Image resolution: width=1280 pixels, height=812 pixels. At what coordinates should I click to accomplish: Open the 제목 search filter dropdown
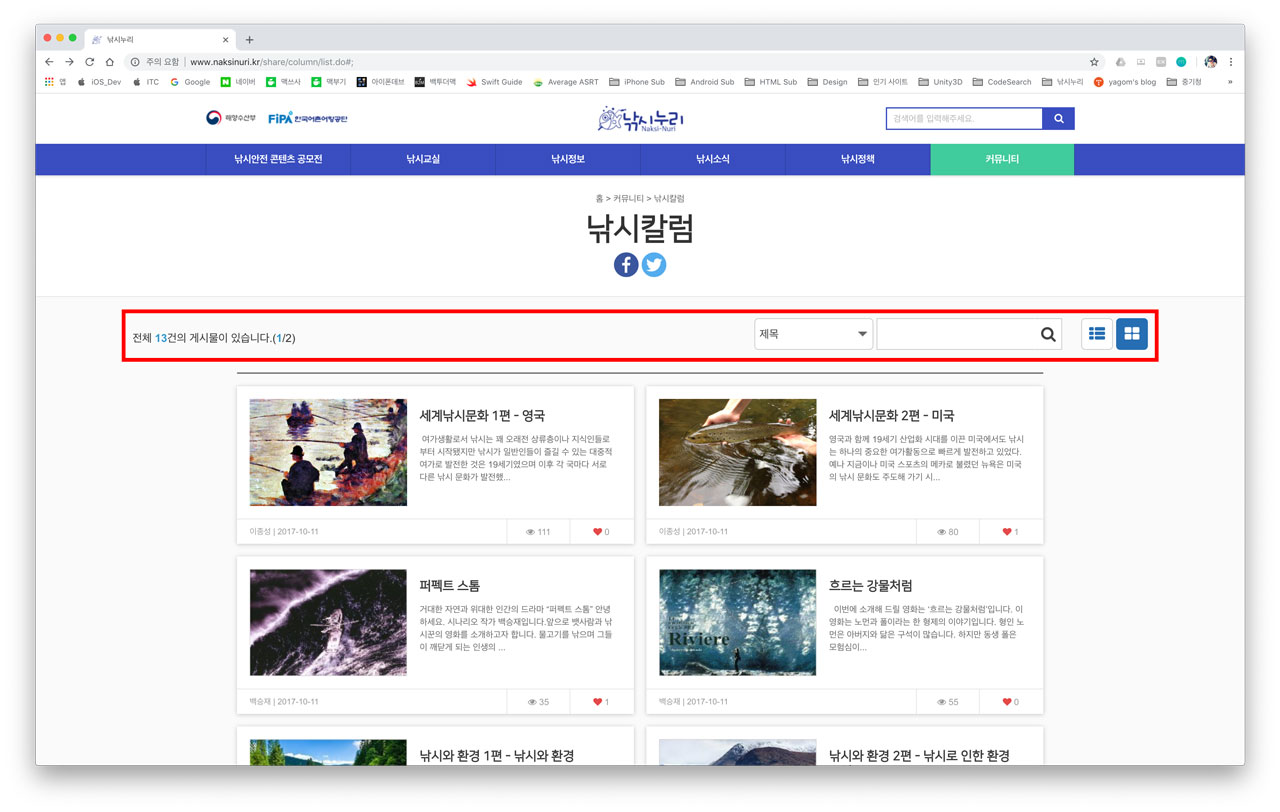(x=812, y=333)
